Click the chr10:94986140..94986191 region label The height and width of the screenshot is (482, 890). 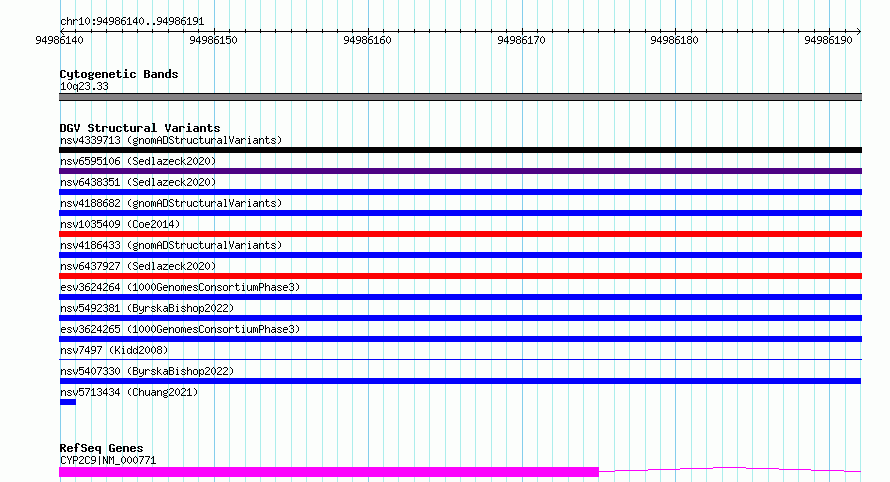click(x=132, y=21)
